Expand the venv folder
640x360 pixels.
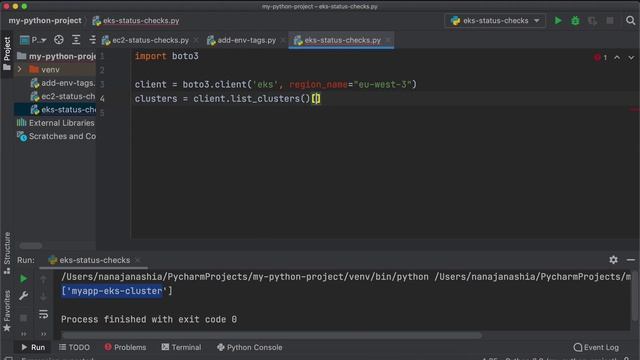[x=19, y=69]
